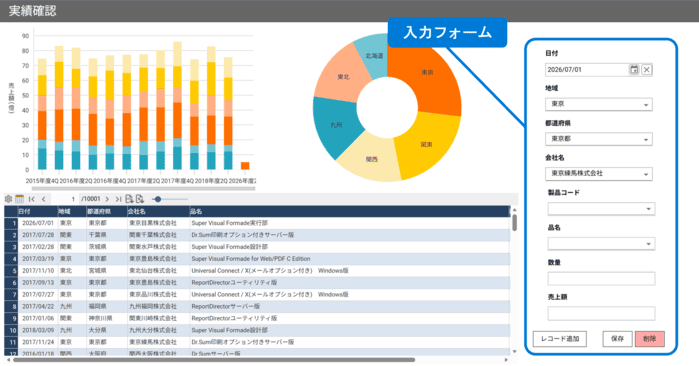The image size is (699, 366).
Task: Open the calendar picker for 日付
Action: [x=634, y=70]
